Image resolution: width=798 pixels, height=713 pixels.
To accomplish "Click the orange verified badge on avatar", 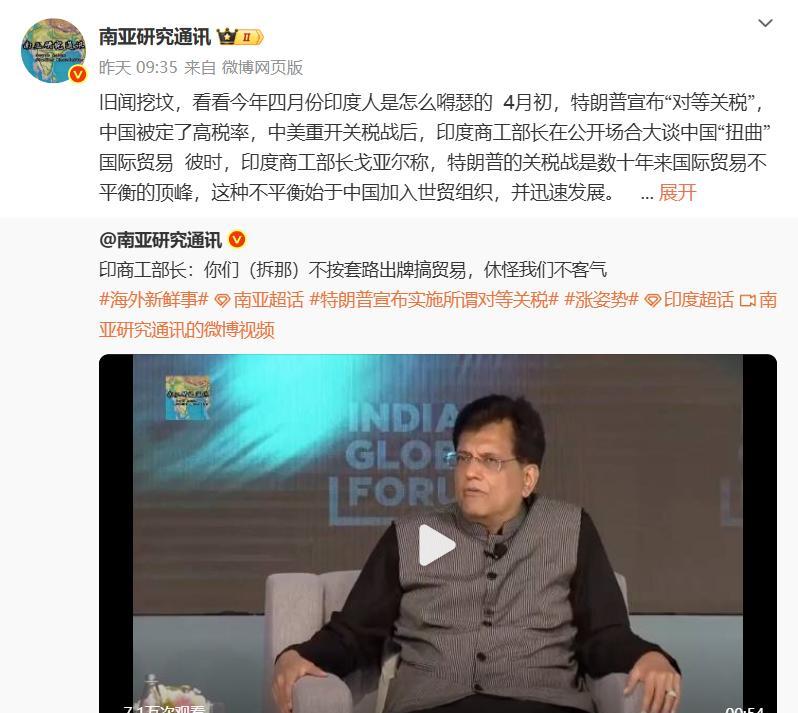I will tap(78, 75).
